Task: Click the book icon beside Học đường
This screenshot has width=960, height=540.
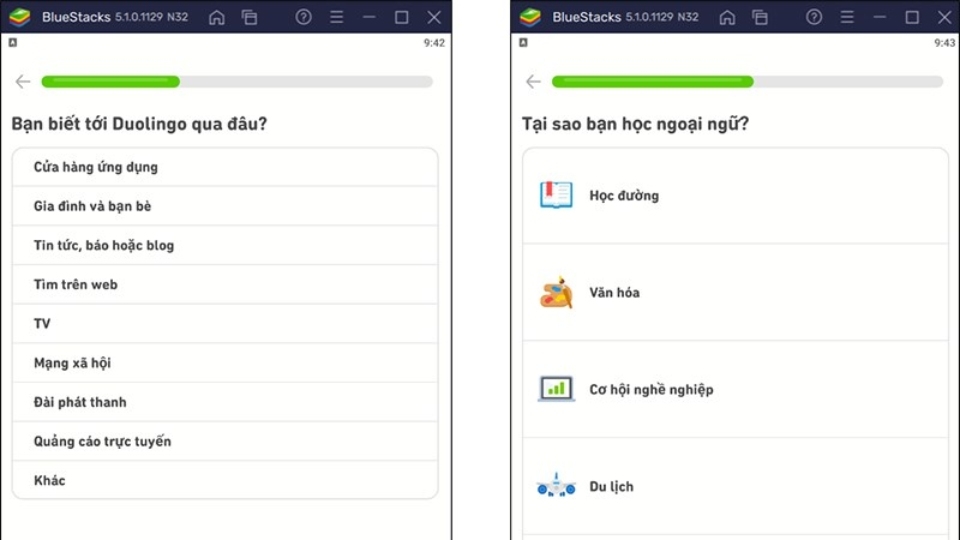Action: coord(556,195)
